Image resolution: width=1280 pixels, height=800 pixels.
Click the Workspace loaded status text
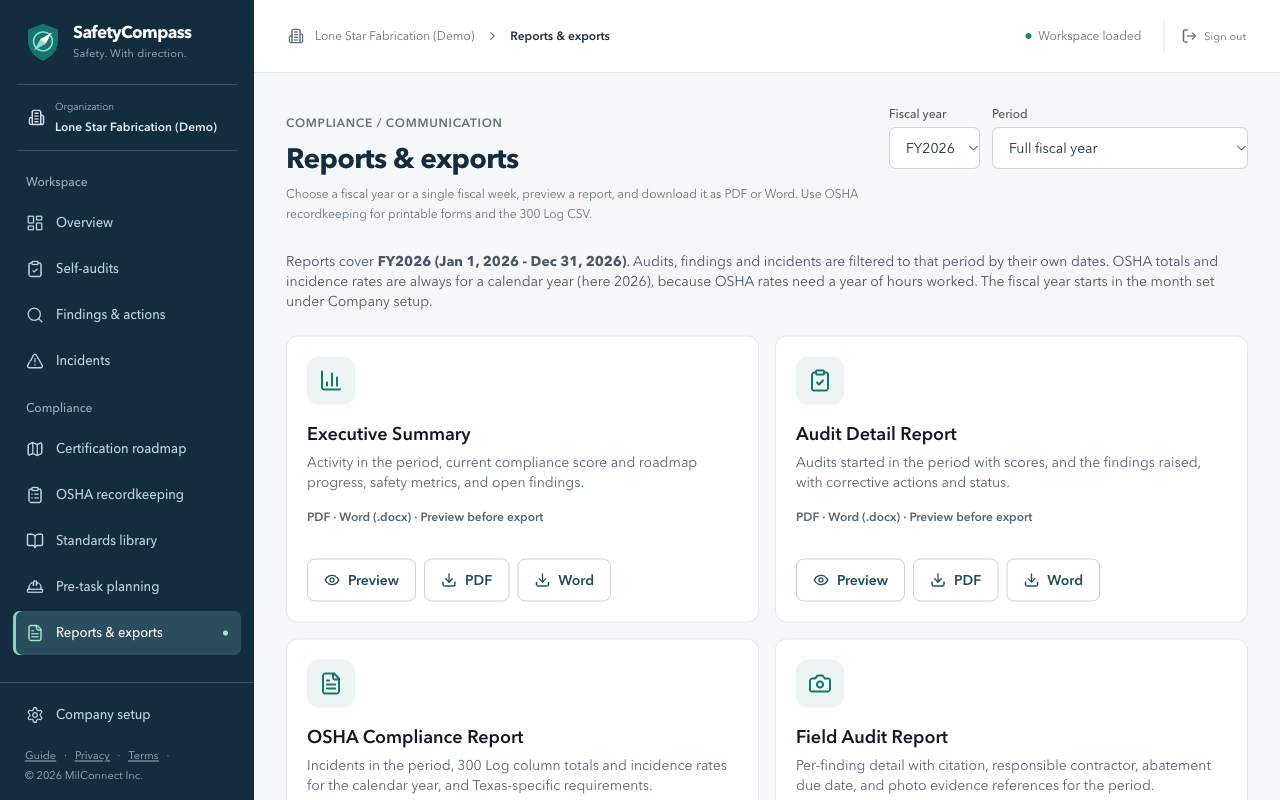click(1089, 36)
